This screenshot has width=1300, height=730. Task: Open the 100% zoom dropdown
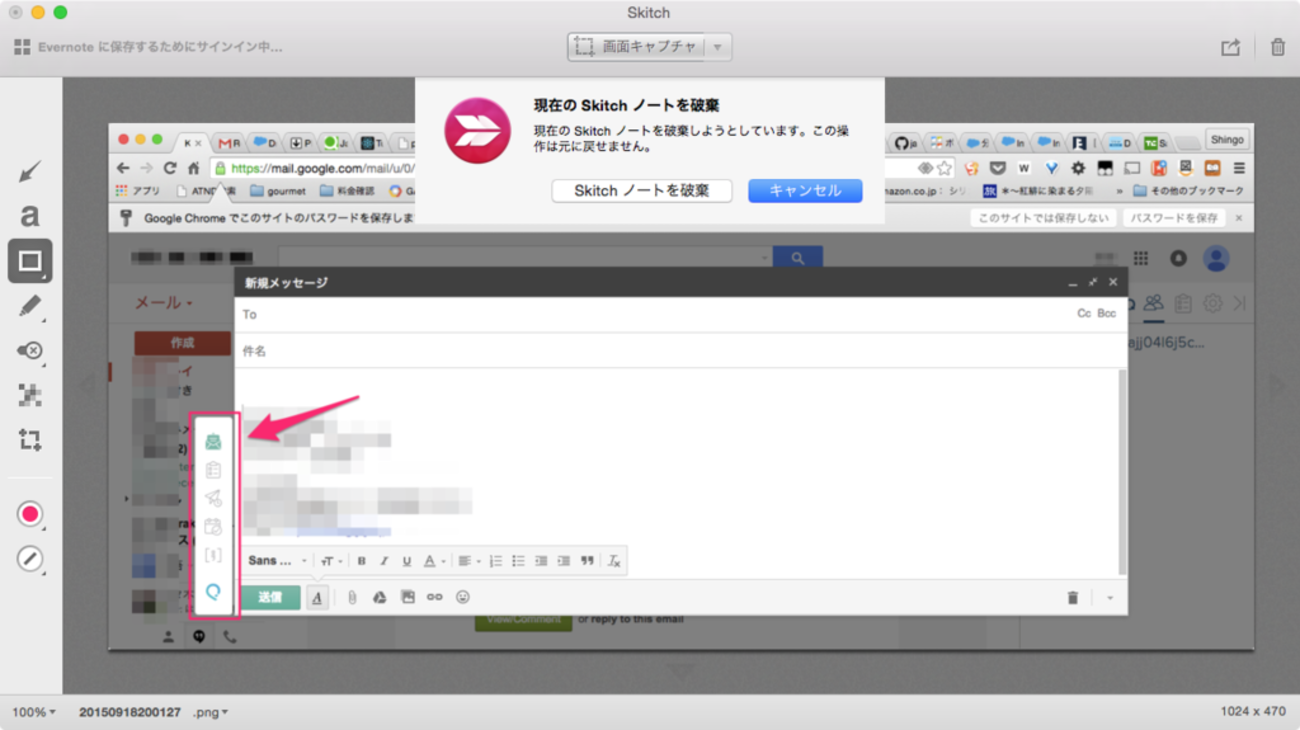(34, 712)
